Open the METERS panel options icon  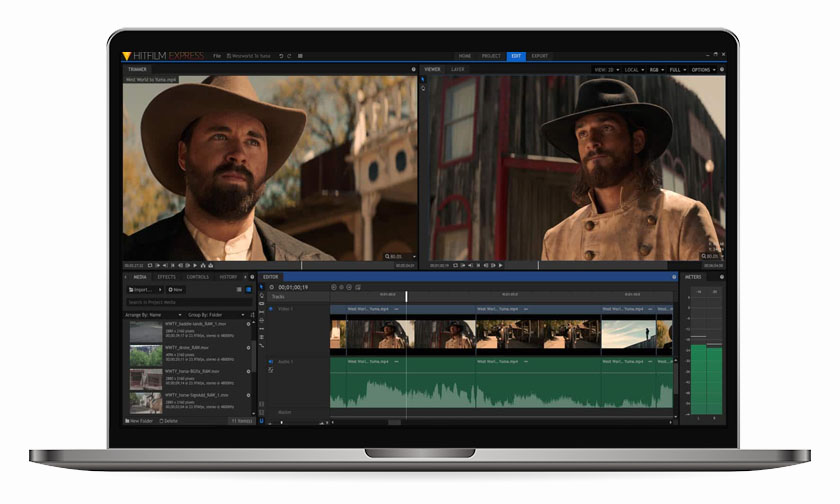pyautogui.click(x=722, y=277)
